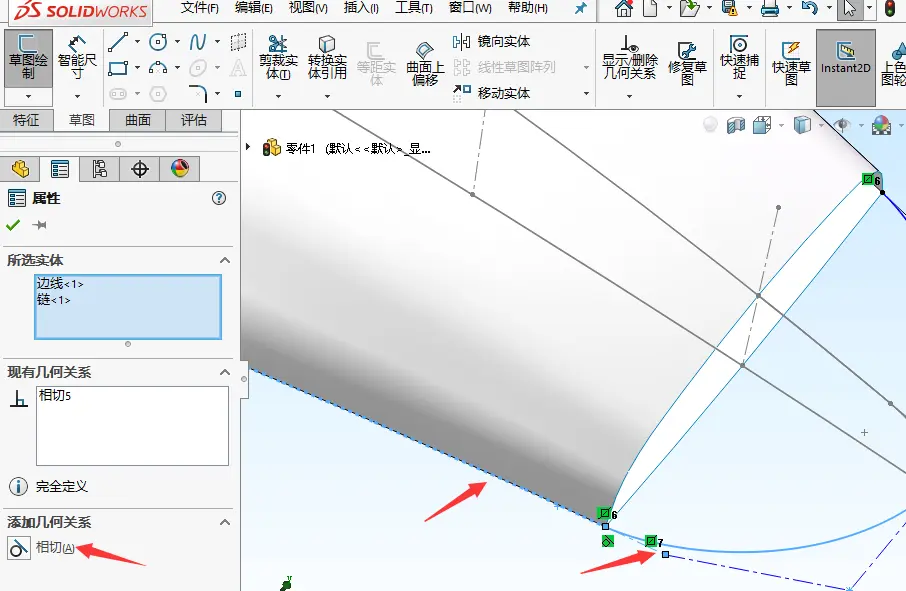
Task: Open the View (视图) menu
Action: click(308, 8)
